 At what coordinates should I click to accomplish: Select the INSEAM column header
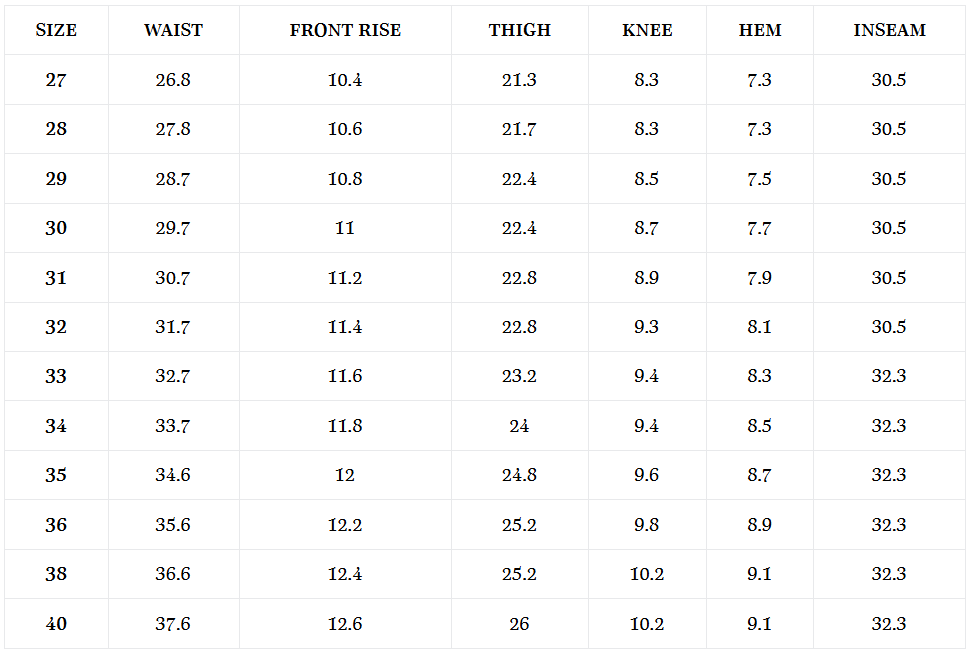(889, 30)
